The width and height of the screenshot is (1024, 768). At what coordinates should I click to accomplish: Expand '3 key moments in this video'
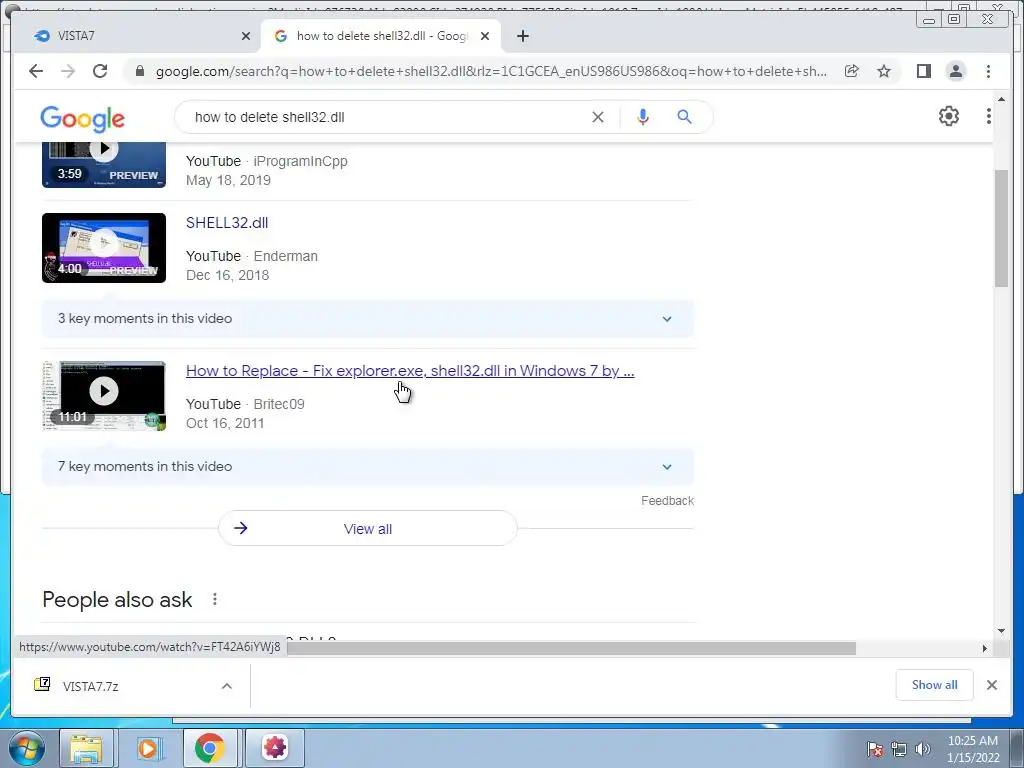point(367,319)
